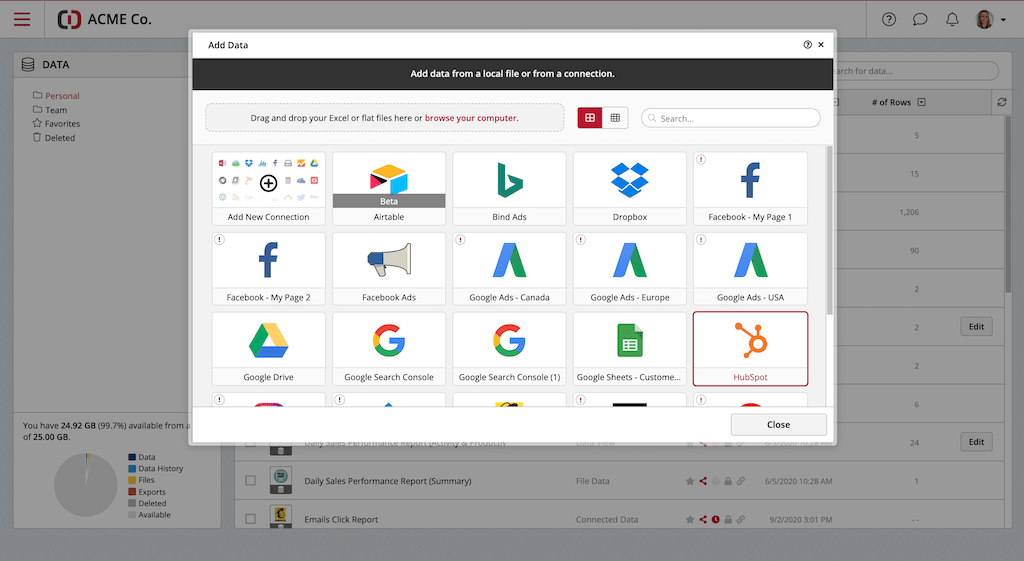
Task: Select the Google Sheets - Custome... tile
Action: 630,349
